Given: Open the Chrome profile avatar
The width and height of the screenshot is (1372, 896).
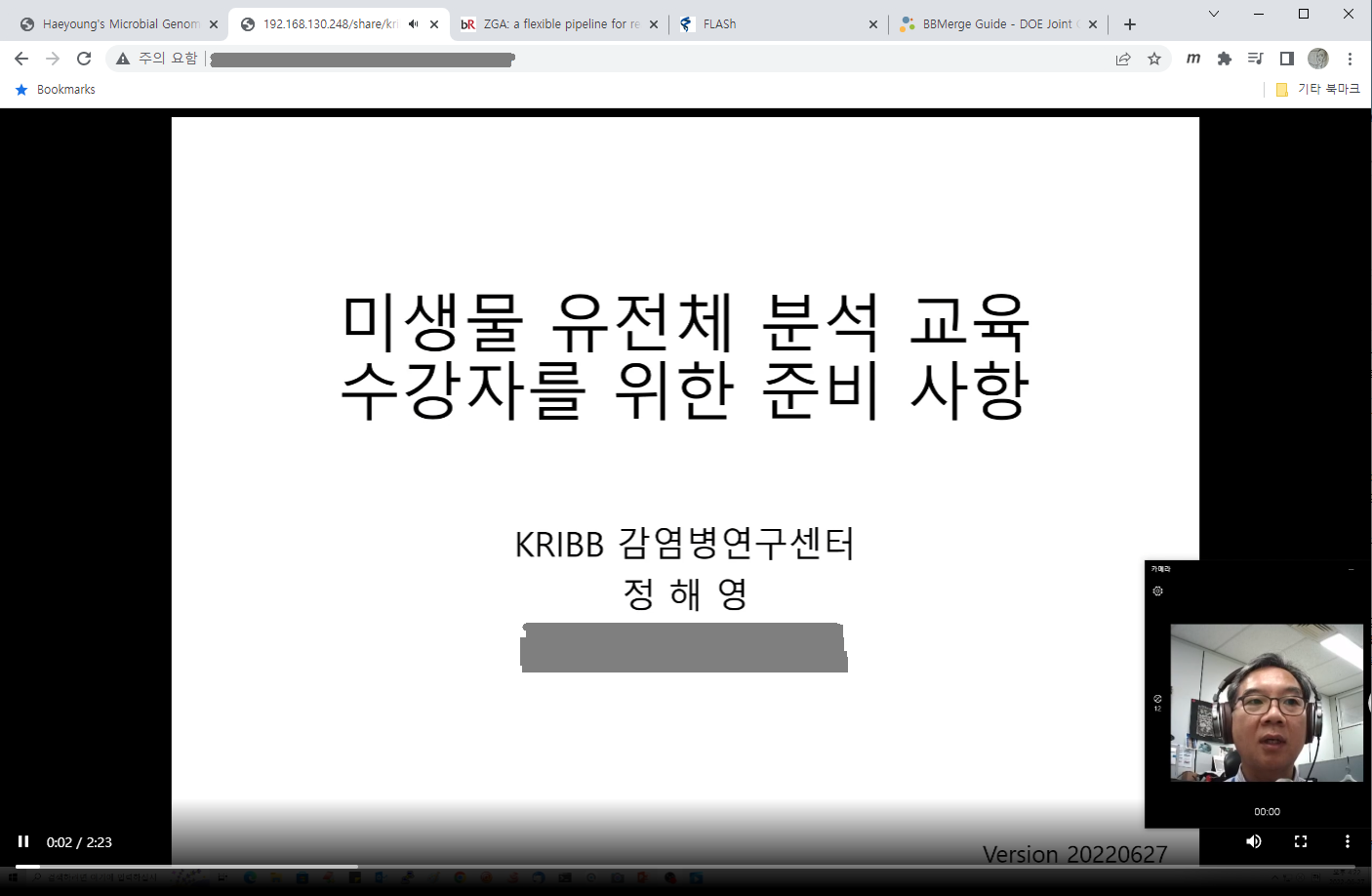Looking at the screenshot, I should pos(1318,59).
